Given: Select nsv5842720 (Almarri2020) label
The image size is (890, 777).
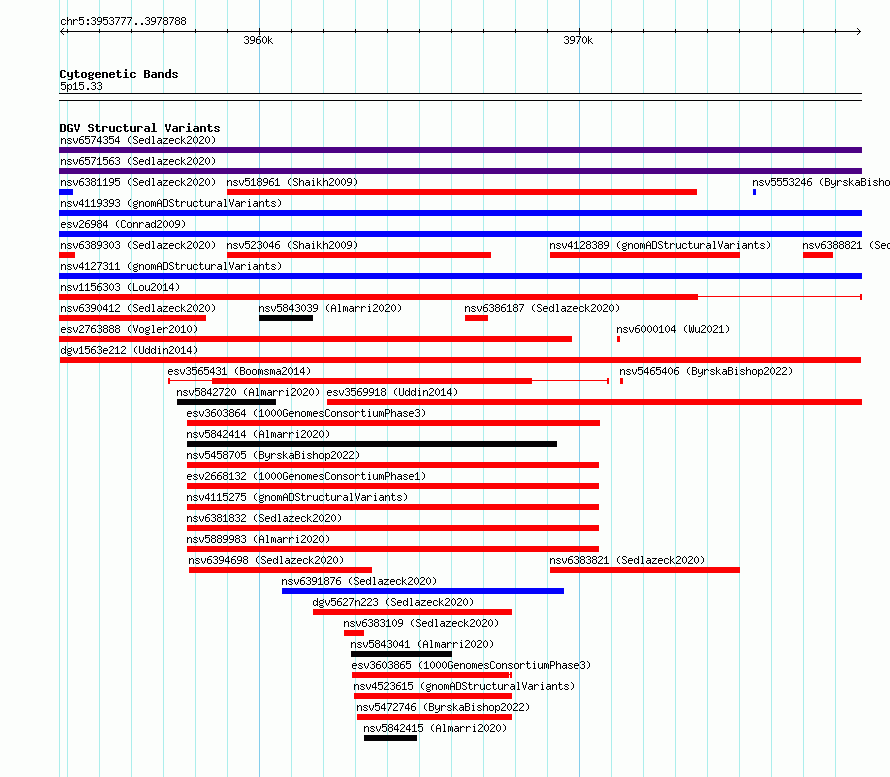Looking at the screenshot, I should click(248, 392).
